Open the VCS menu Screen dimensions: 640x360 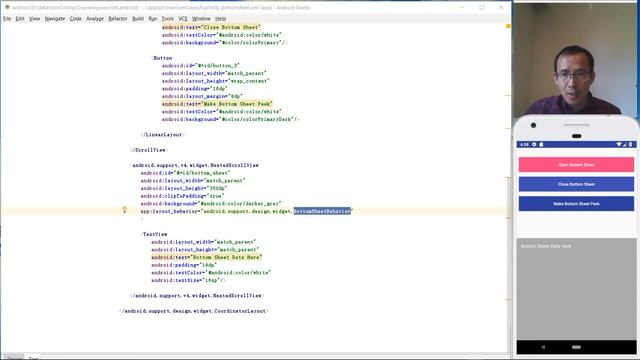click(x=182, y=19)
